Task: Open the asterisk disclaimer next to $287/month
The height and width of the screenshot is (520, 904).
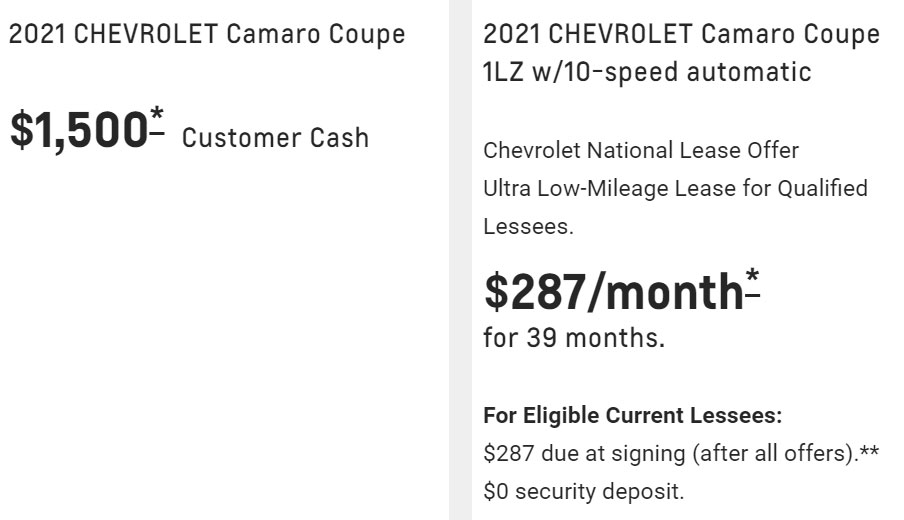Action: coord(752,282)
